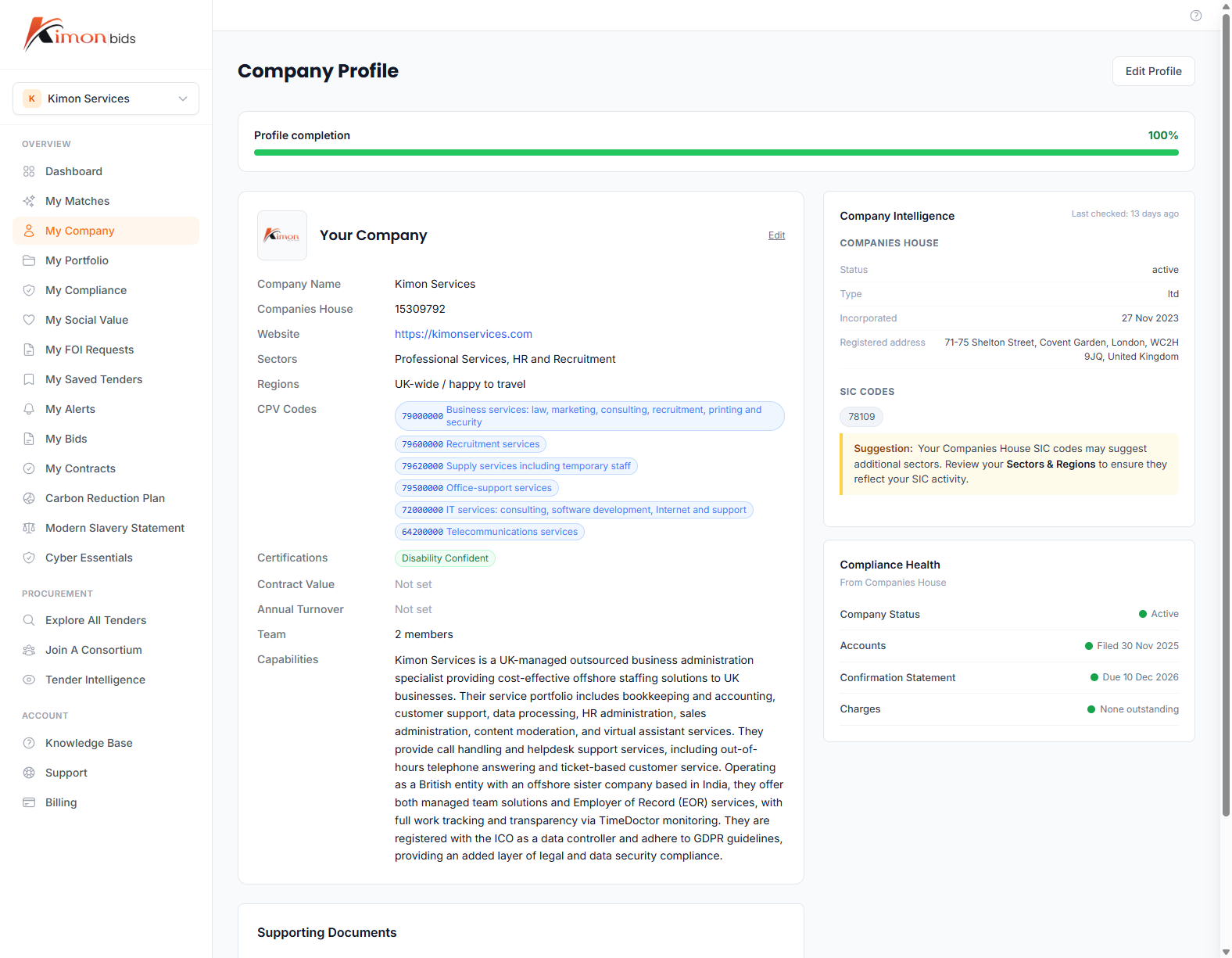Open the Tender Intelligence page
The width and height of the screenshot is (1232, 958).
tap(106, 680)
